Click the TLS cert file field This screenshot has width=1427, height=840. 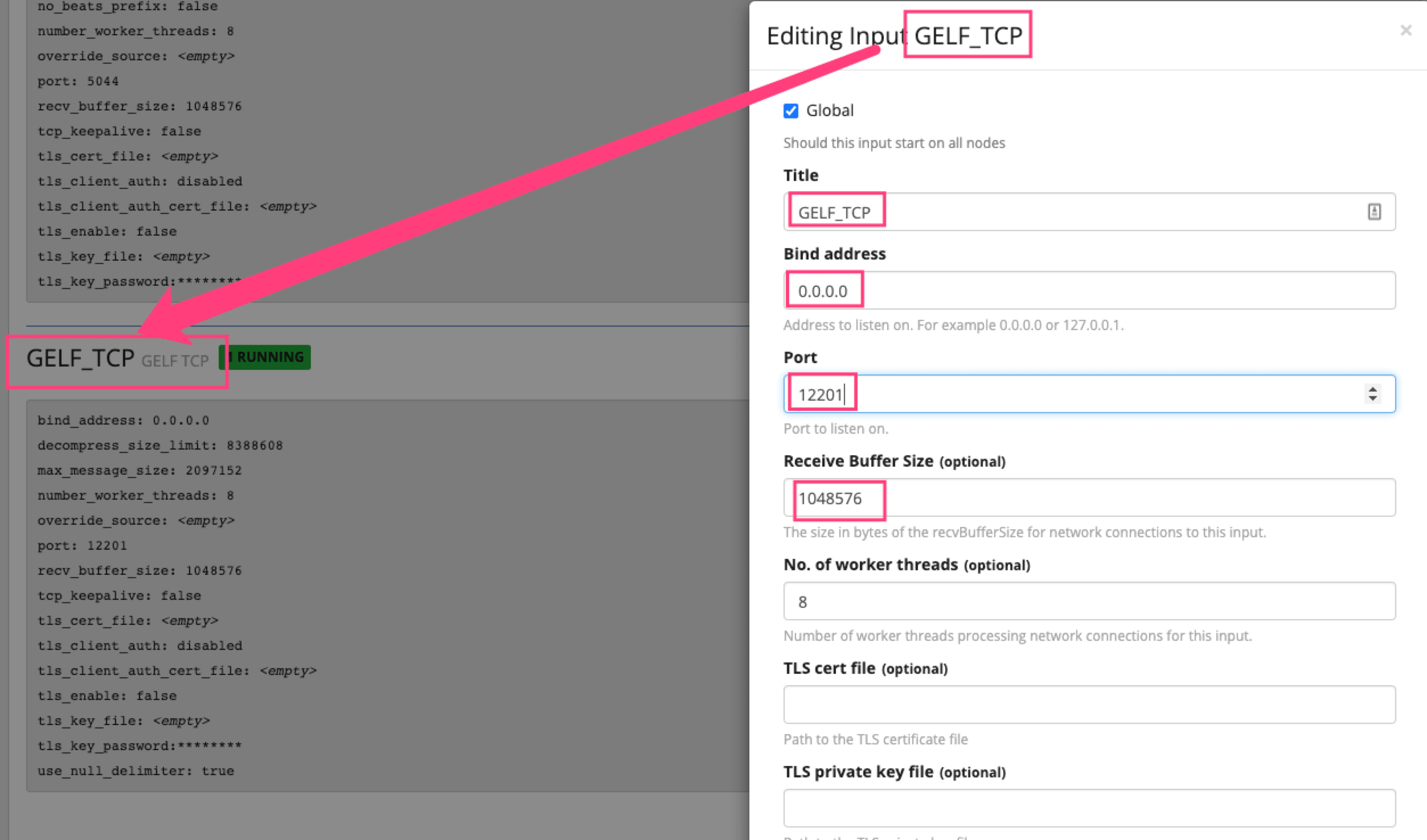tap(1089, 705)
